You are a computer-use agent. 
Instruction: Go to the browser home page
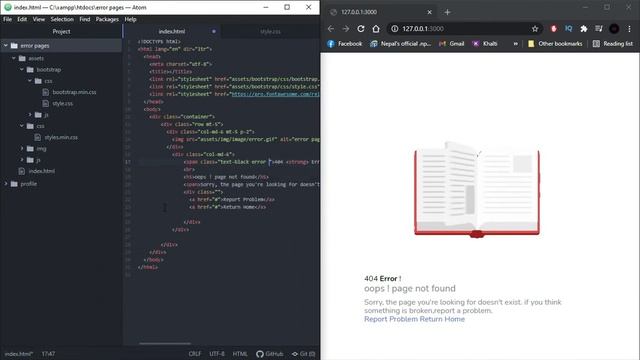(x=376, y=29)
